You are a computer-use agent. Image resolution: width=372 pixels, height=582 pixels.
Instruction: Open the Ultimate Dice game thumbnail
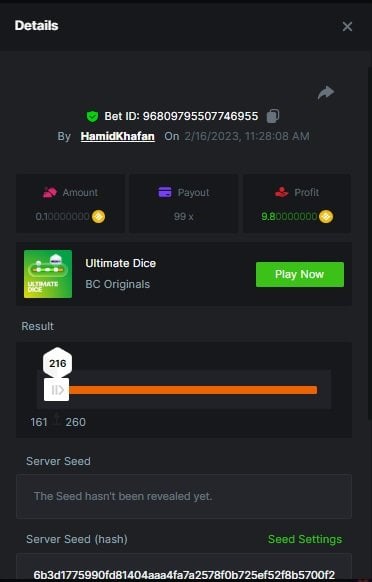[x=48, y=274]
